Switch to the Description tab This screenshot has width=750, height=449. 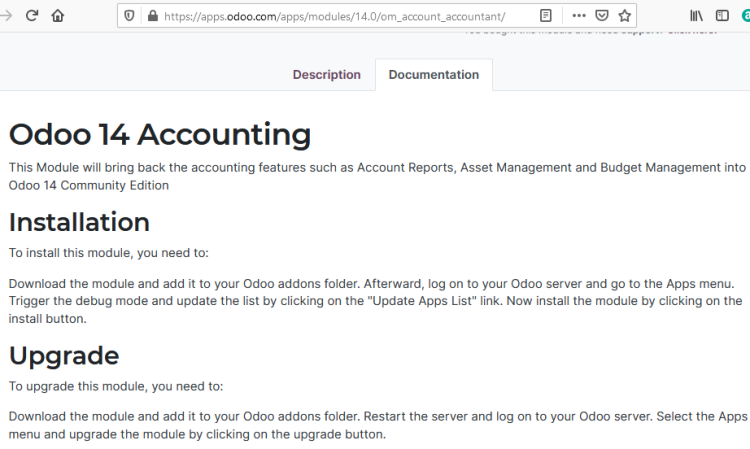click(327, 75)
